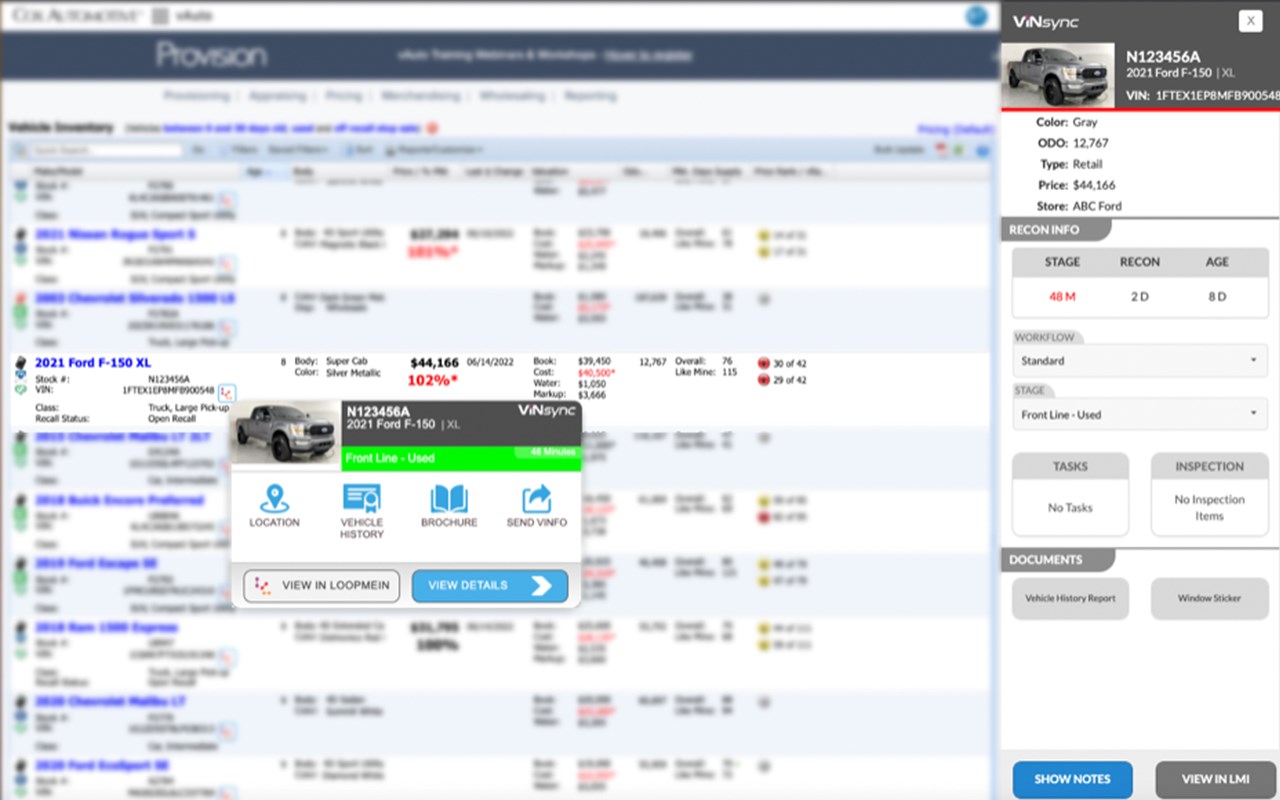Viewport: 1280px width, 800px height.
Task: Open the Brochure book icon
Action: click(449, 499)
